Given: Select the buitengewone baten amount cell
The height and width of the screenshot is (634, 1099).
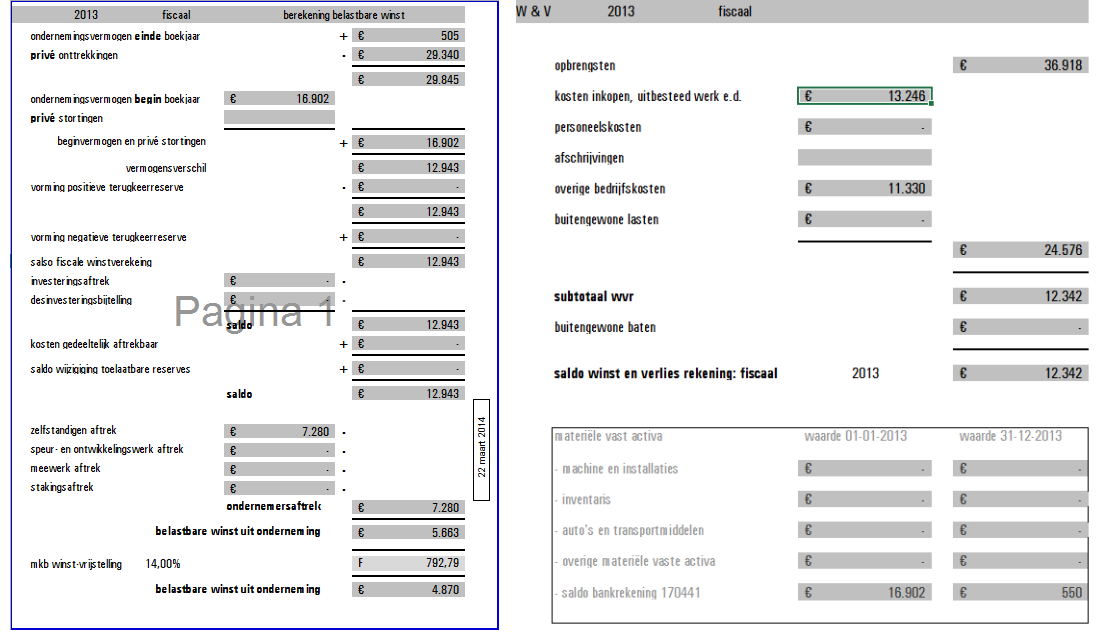Looking at the screenshot, I should point(1020,327).
